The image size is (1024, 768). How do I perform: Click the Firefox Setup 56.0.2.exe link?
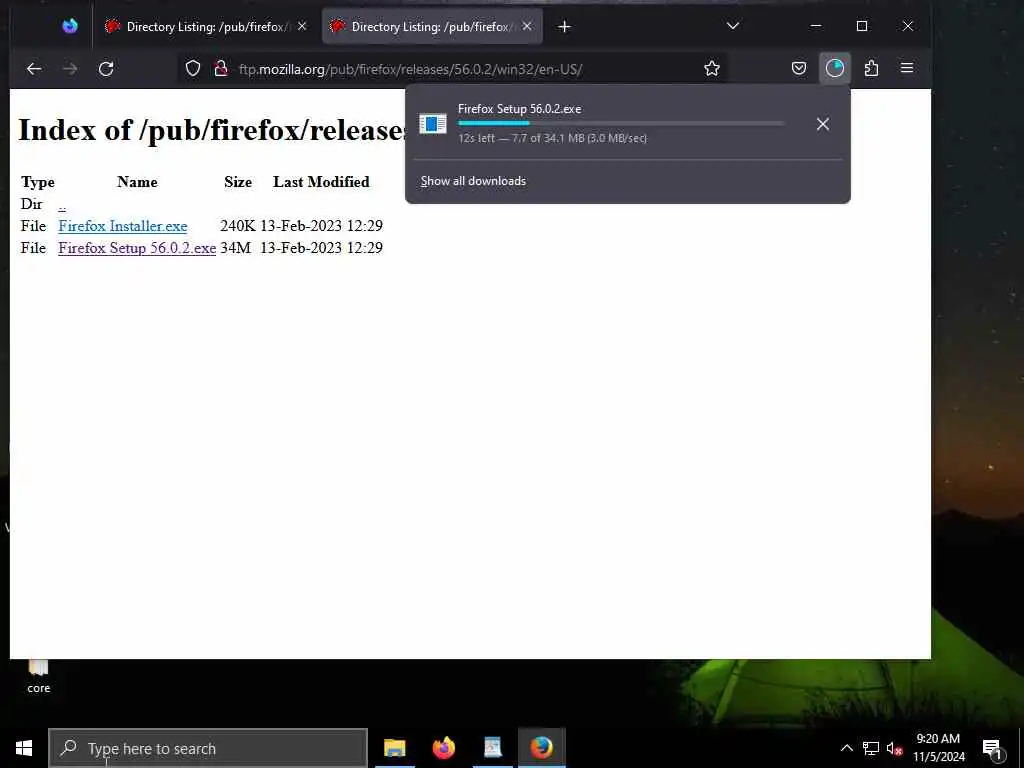[137, 248]
